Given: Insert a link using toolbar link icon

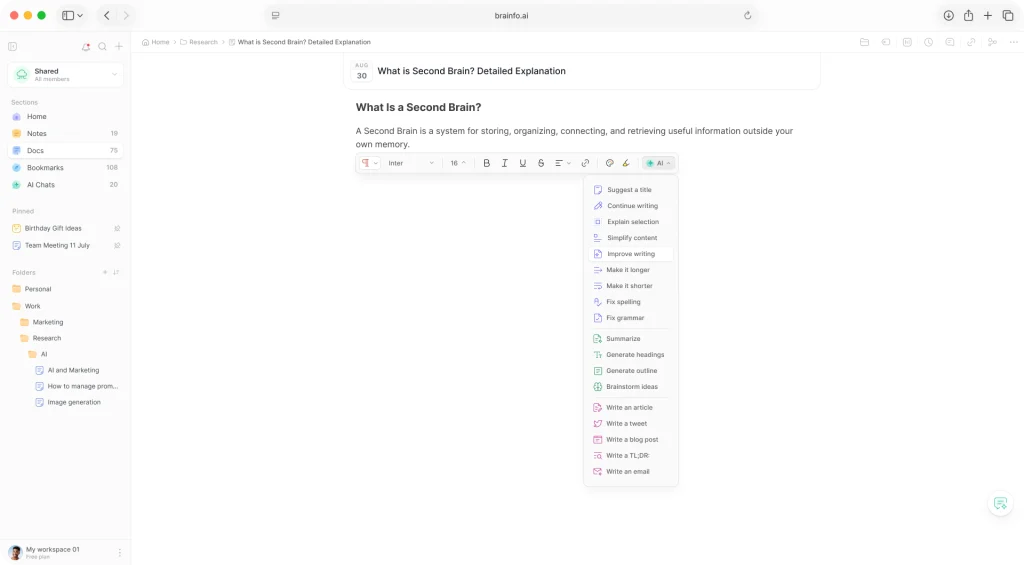Looking at the screenshot, I should [585, 163].
